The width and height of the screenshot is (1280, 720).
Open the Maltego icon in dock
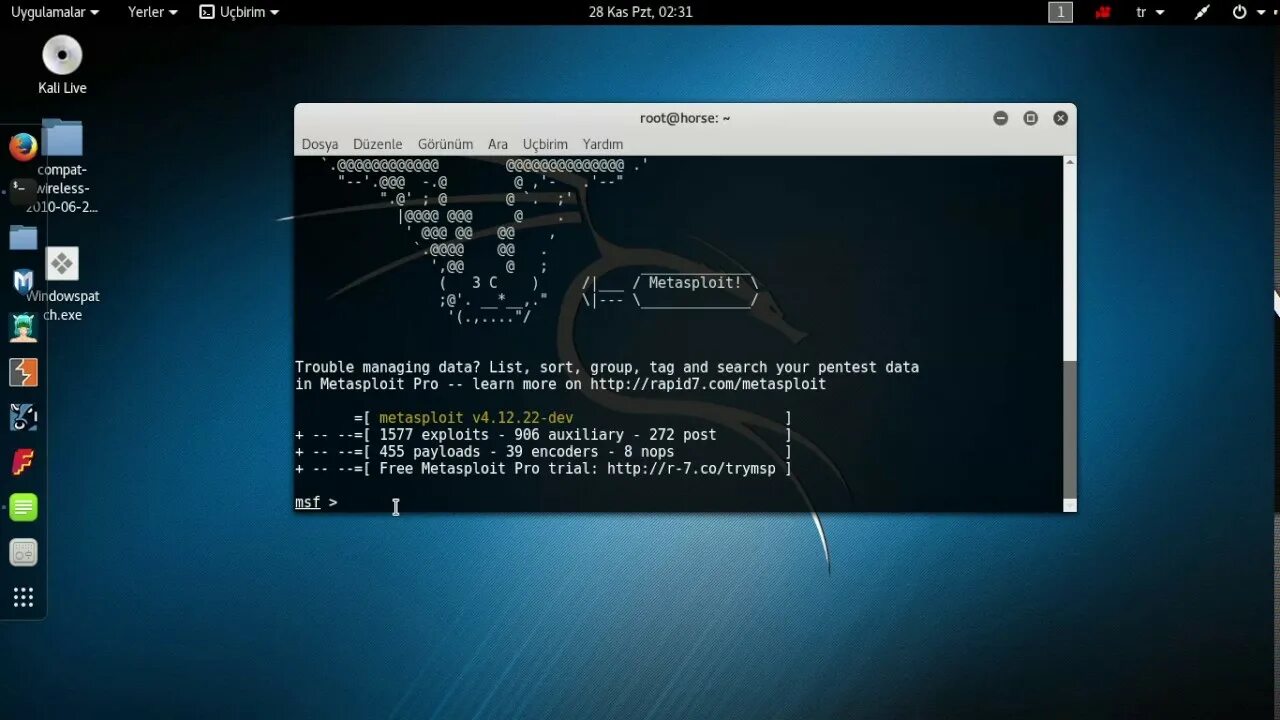23,417
